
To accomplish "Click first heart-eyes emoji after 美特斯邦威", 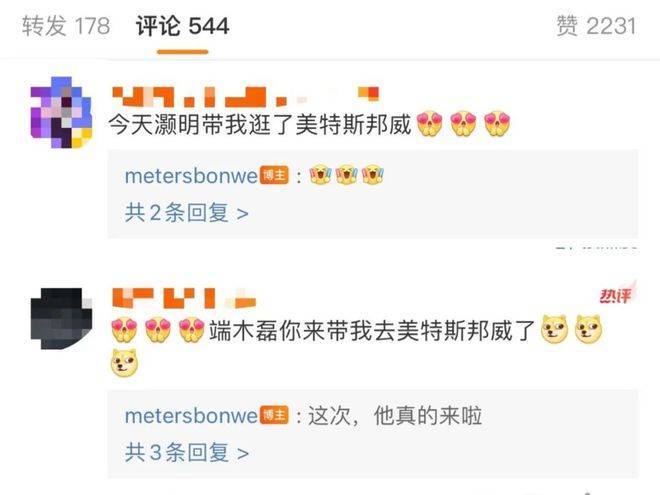I will pos(430,124).
